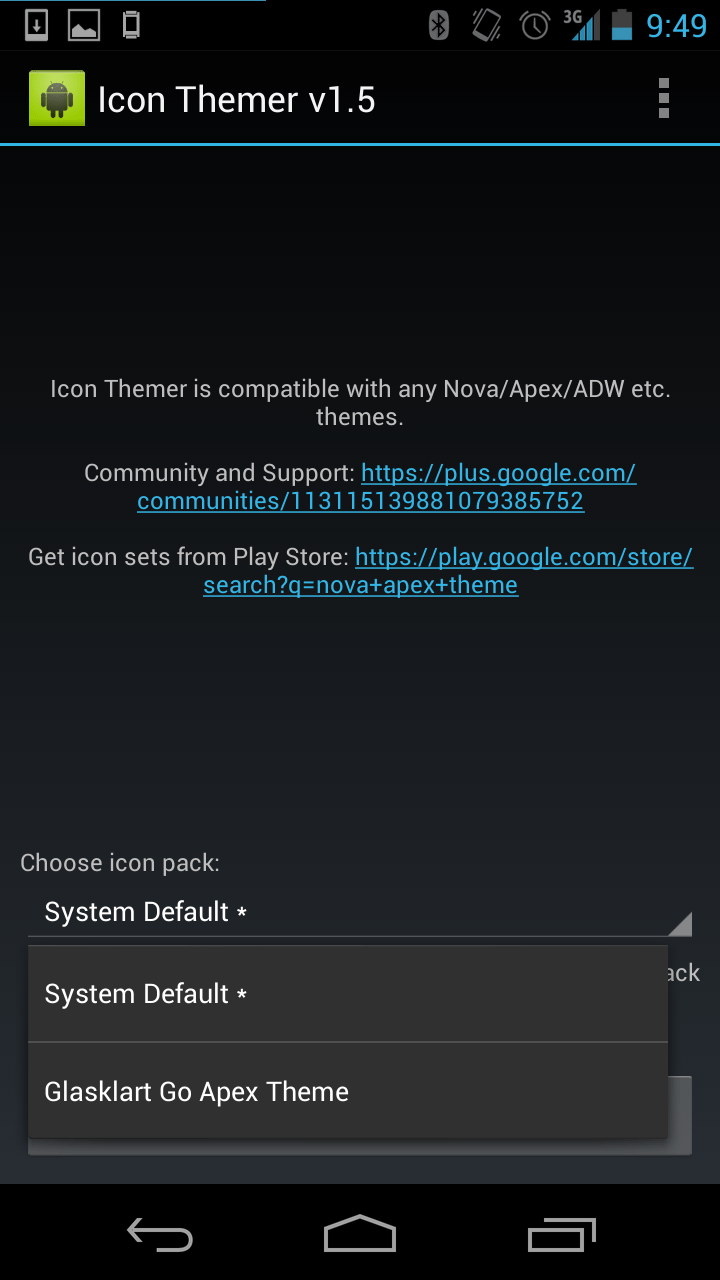Tap the Android home navigation button
This screenshot has width=720, height=1280.
pyautogui.click(x=360, y=1234)
